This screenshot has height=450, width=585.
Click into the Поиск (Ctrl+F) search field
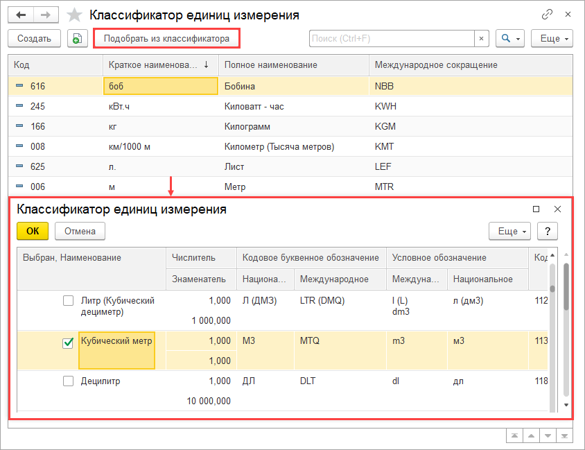point(392,38)
